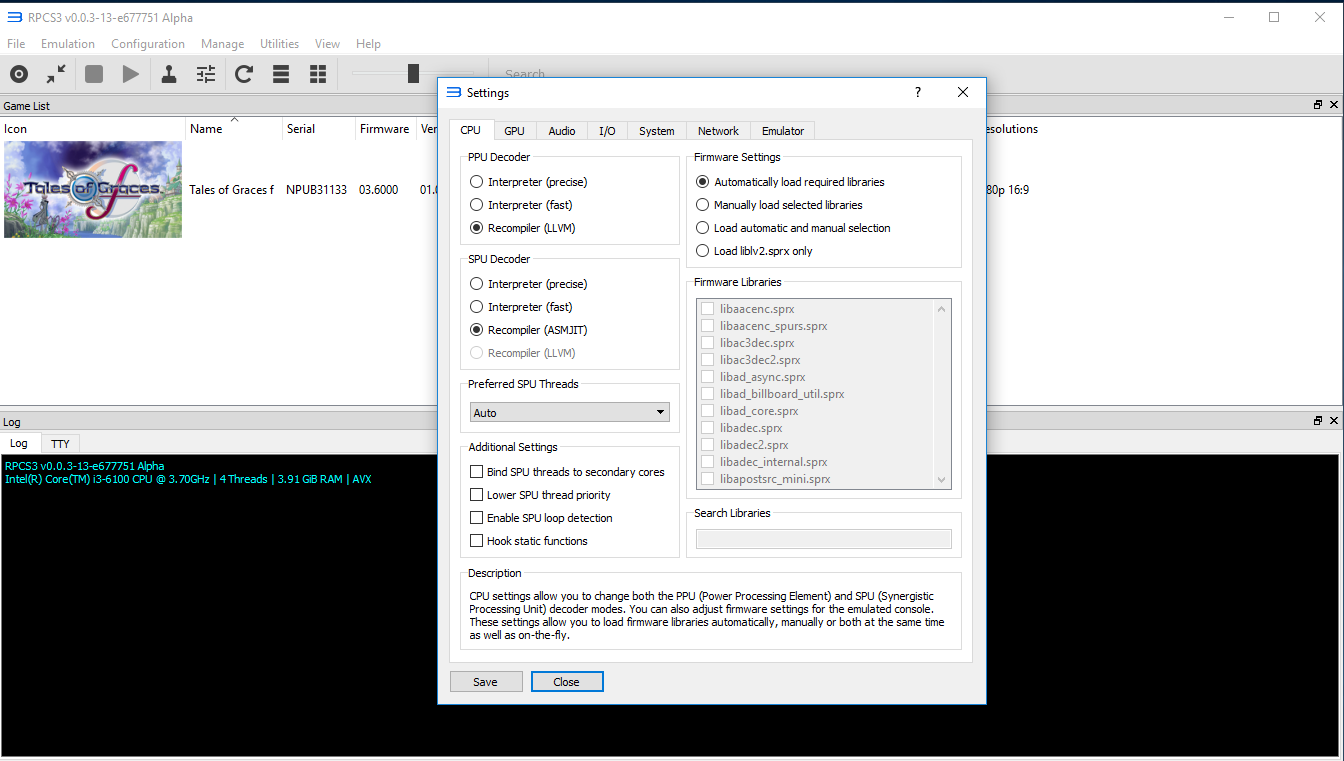Click the Play/start emulation toolbar icon
The image size is (1344, 761).
(x=131, y=74)
